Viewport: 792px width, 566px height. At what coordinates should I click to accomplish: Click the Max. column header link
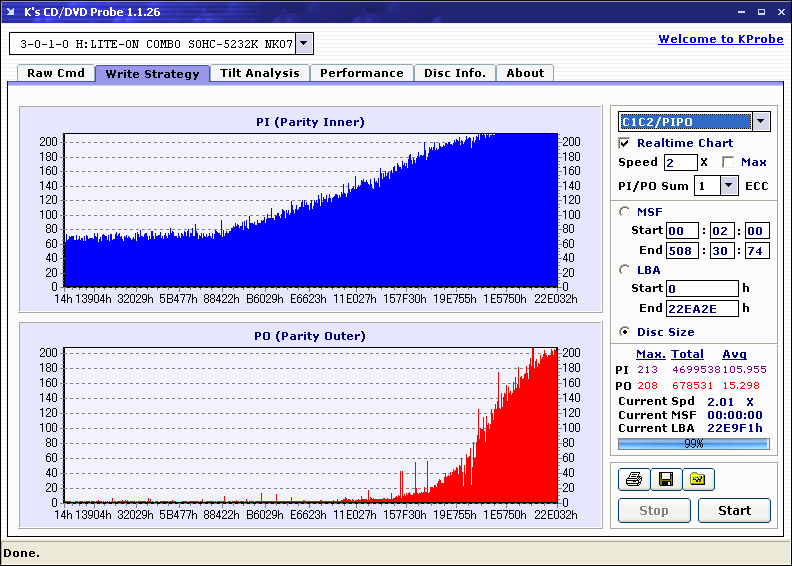point(651,354)
